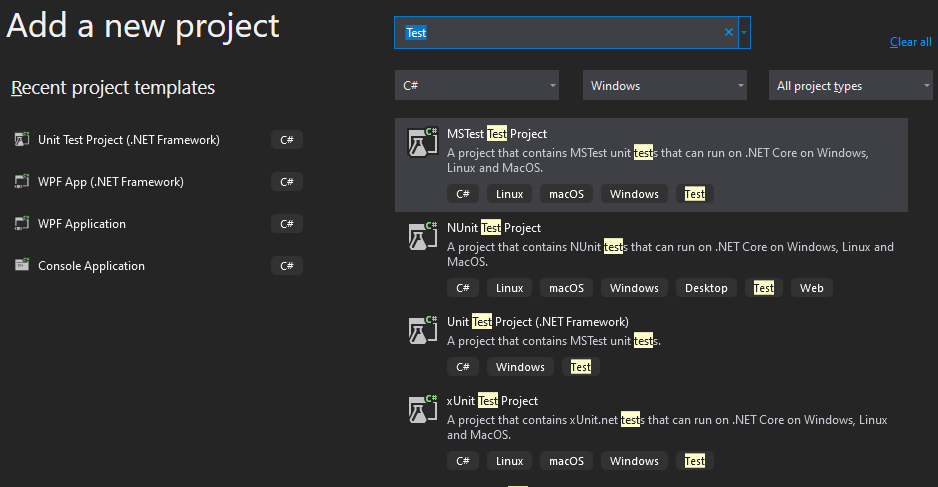Click the macOS tag under NUnit Test Project
This screenshot has width=938, height=487.
pyautogui.click(x=567, y=288)
